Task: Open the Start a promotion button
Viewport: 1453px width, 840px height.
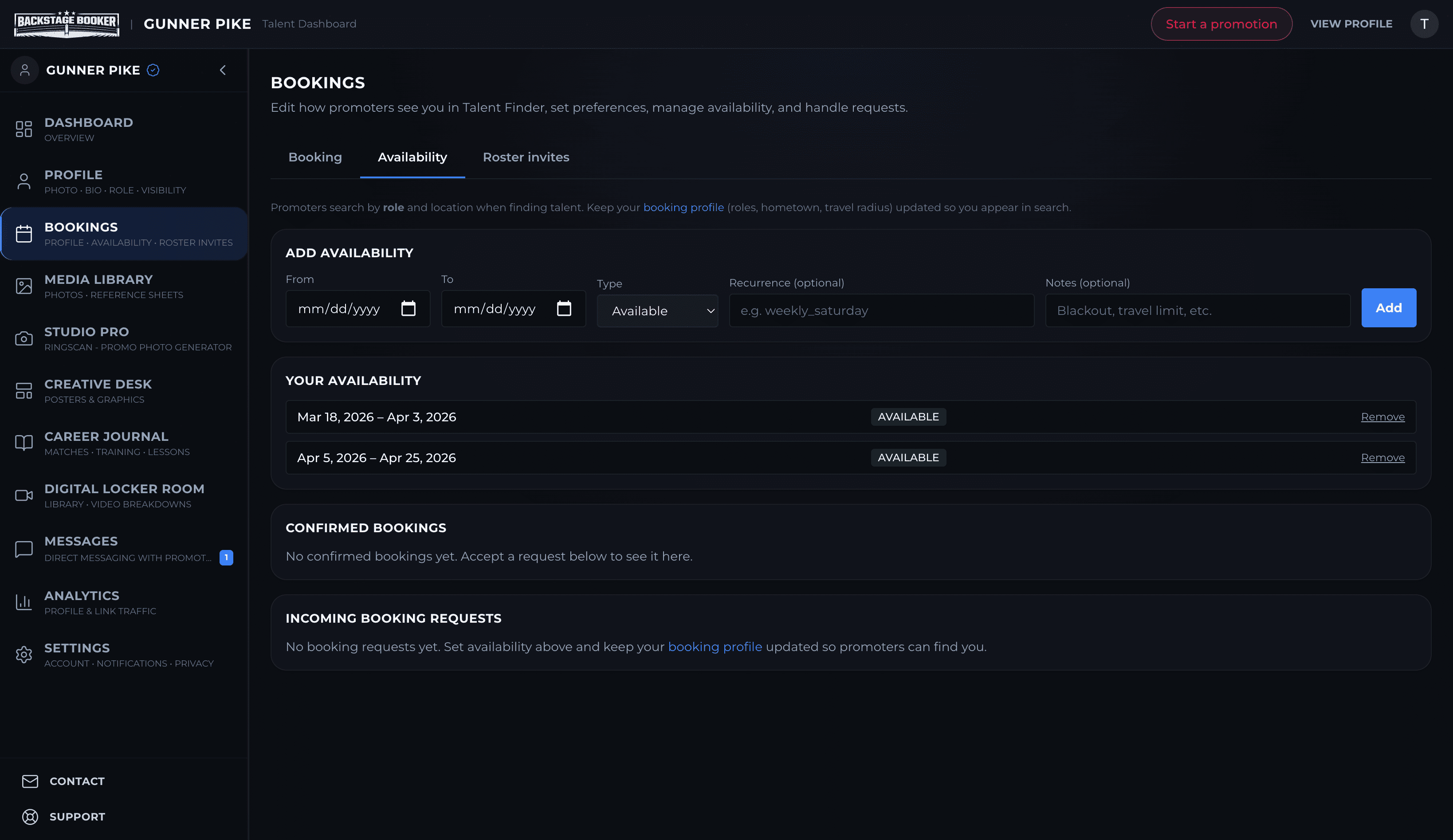Action: tap(1221, 24)
